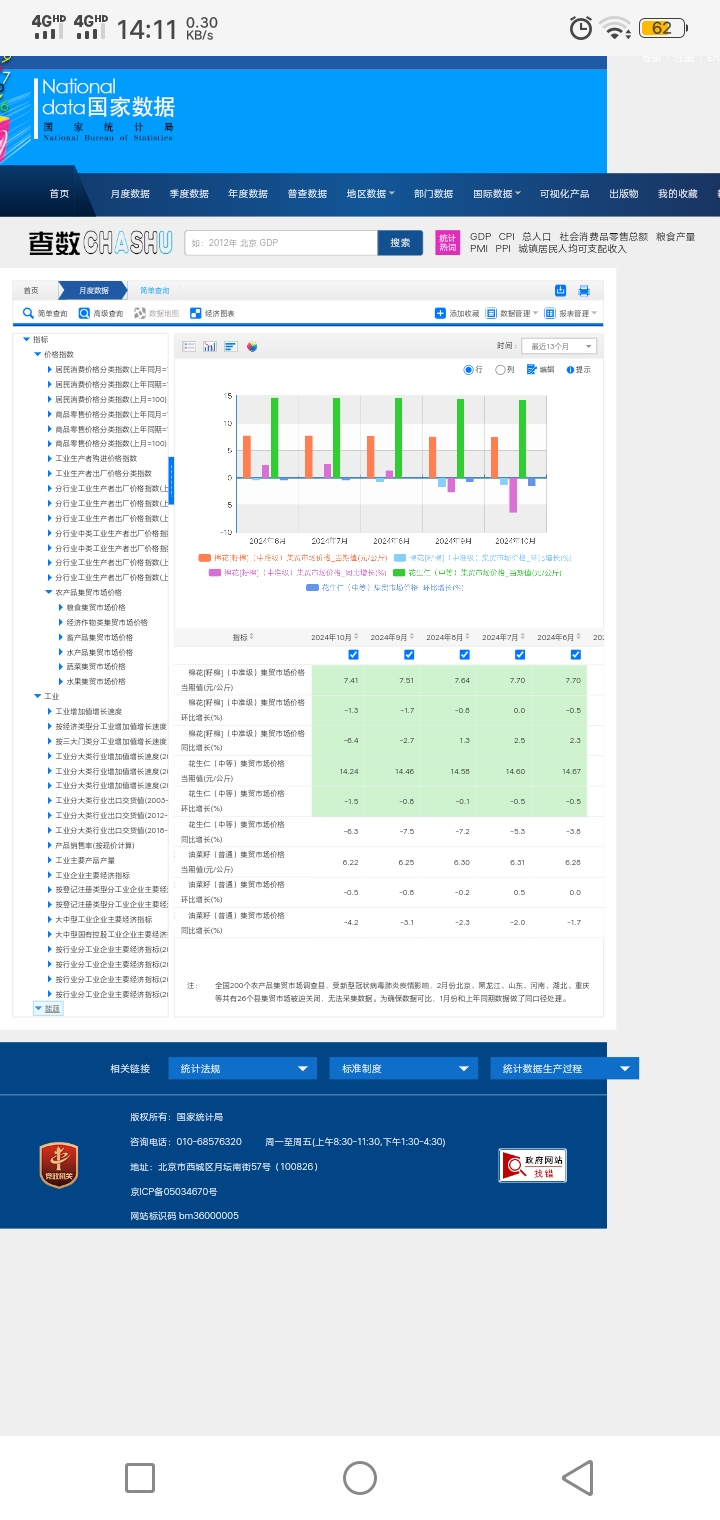Expand 工业生产者购进价格指数 tree item
The height and width of the screenshot is (1520, 720).
point(49,458)
